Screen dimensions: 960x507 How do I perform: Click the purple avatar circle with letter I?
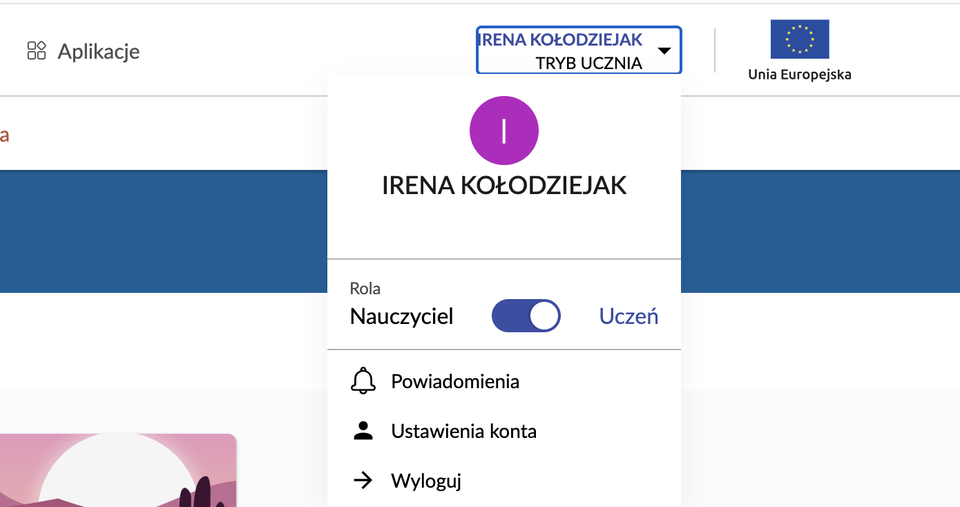click(504, 130)
